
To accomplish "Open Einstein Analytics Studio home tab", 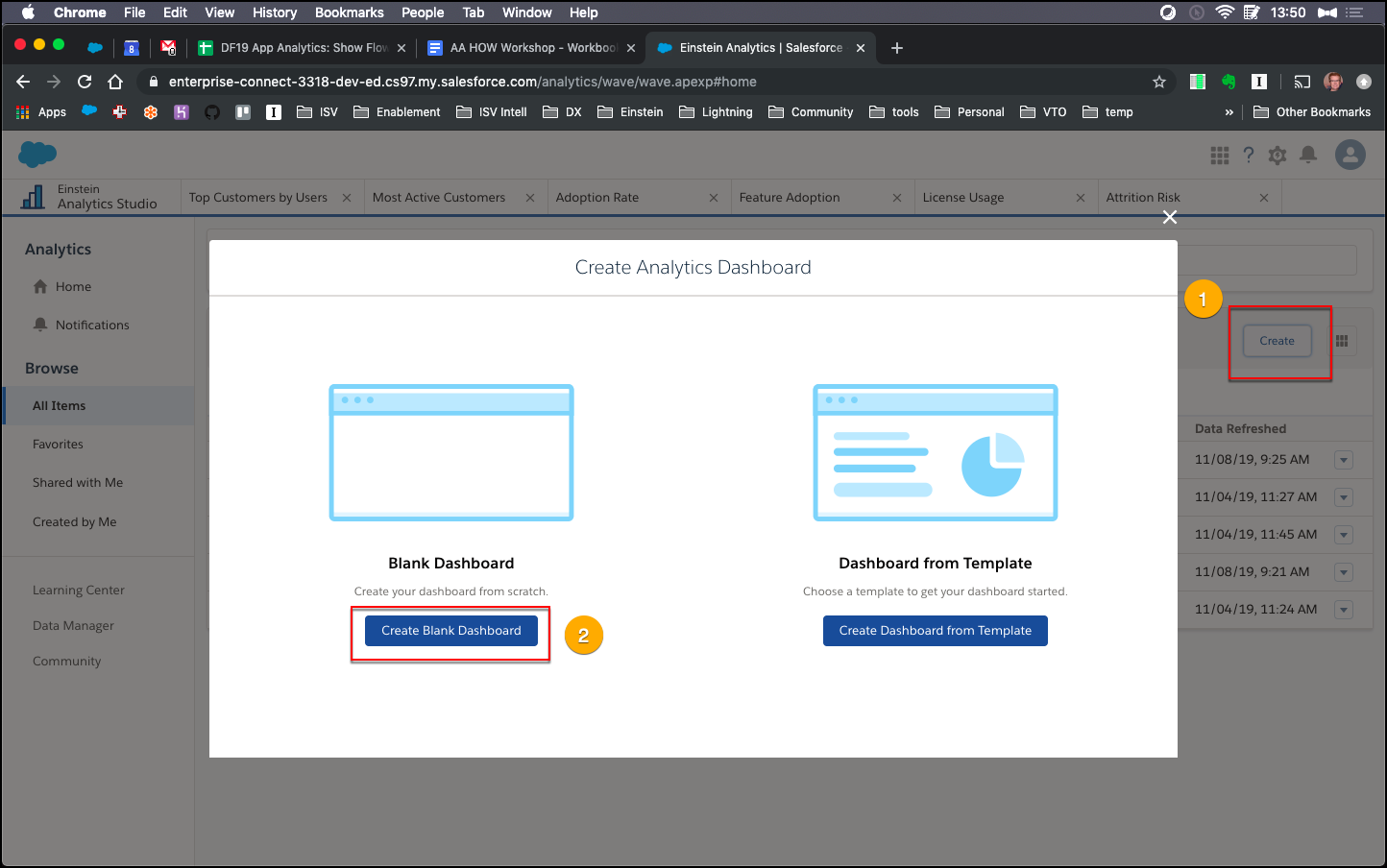I will pyautogui.click(x=90, y=197).
